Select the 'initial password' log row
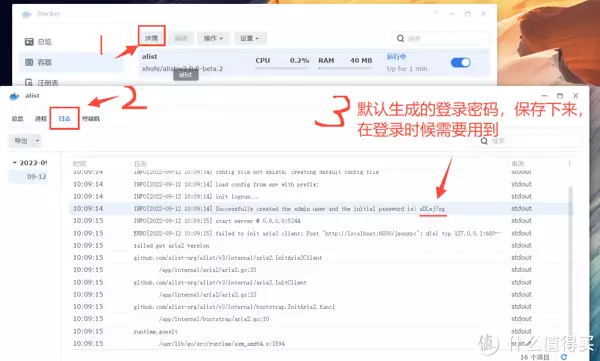This screenshot has height=361, width=600. point(320,209)
